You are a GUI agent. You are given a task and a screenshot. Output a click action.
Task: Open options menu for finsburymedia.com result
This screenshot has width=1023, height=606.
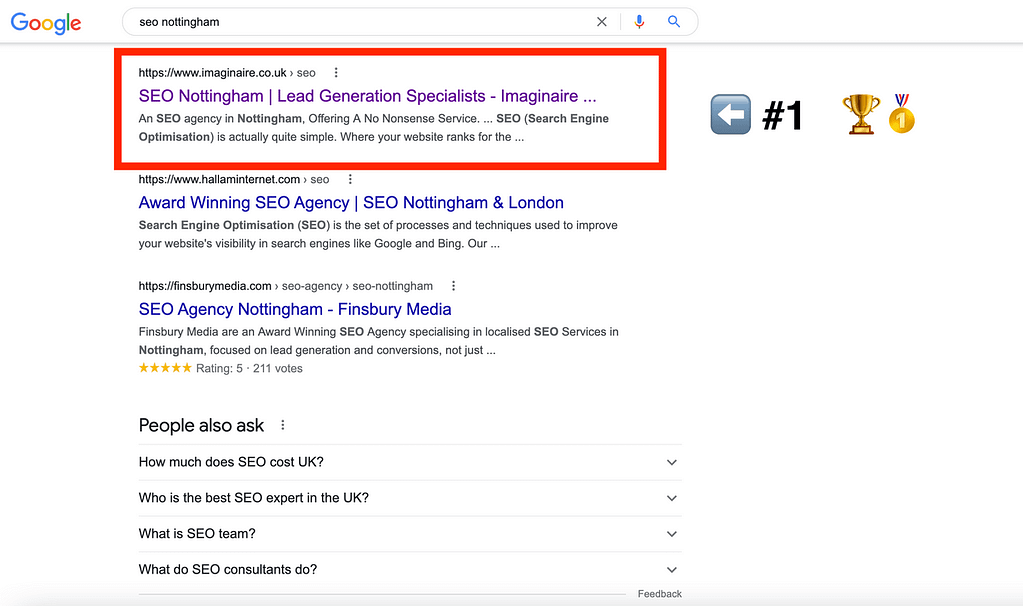(x=453, y=286)
